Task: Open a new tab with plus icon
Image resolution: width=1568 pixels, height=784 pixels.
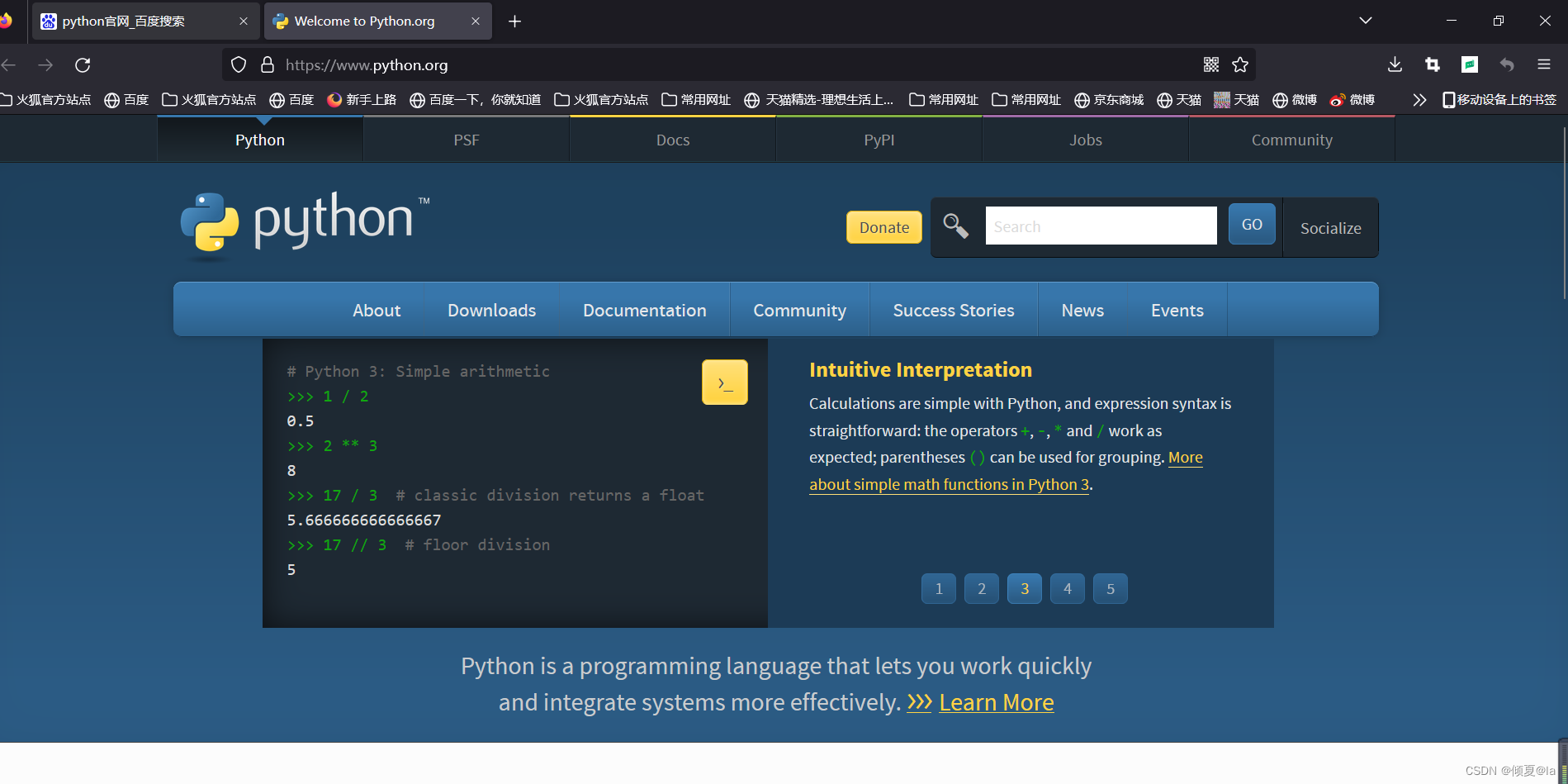Action: click(514, 21)
